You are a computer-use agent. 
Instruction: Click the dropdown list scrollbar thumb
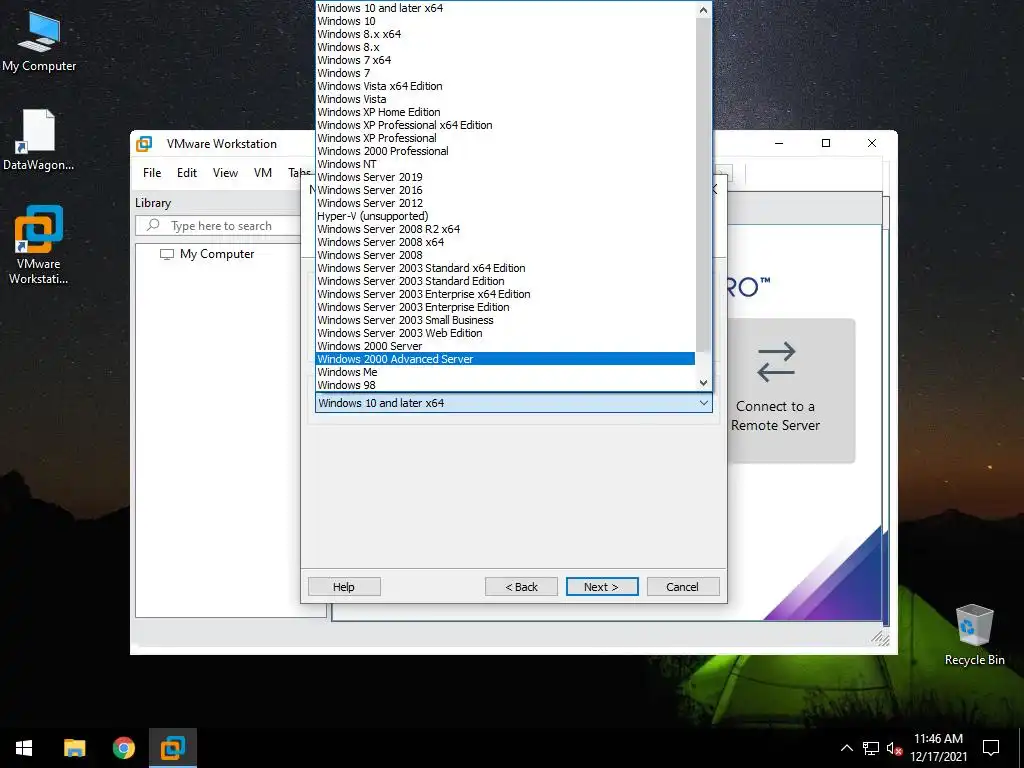tap(703, 185)
